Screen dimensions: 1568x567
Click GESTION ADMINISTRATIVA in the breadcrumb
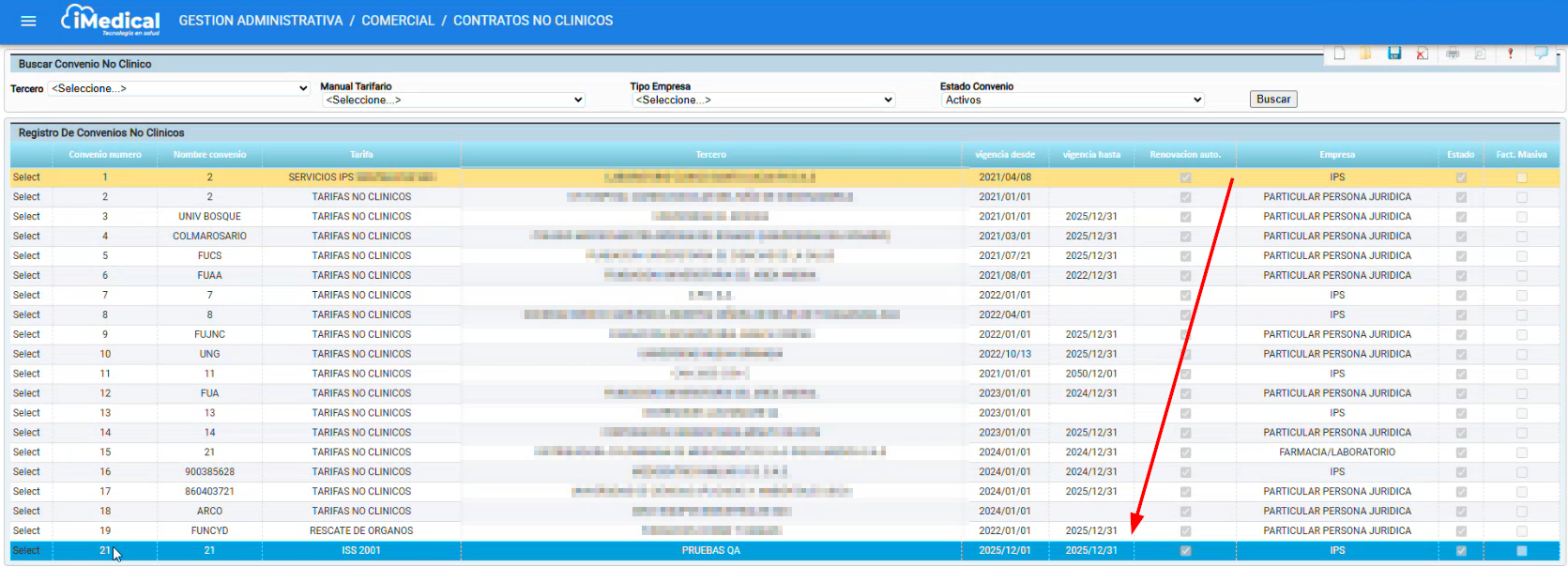261,21
